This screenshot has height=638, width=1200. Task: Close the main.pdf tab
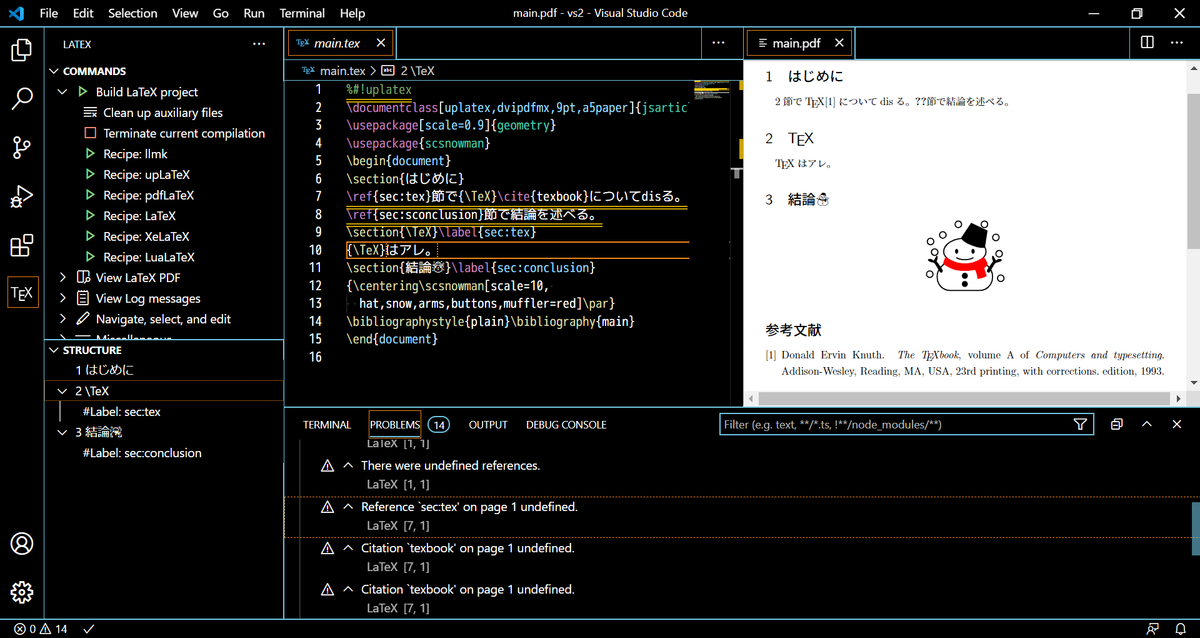[x=840, y=43]
